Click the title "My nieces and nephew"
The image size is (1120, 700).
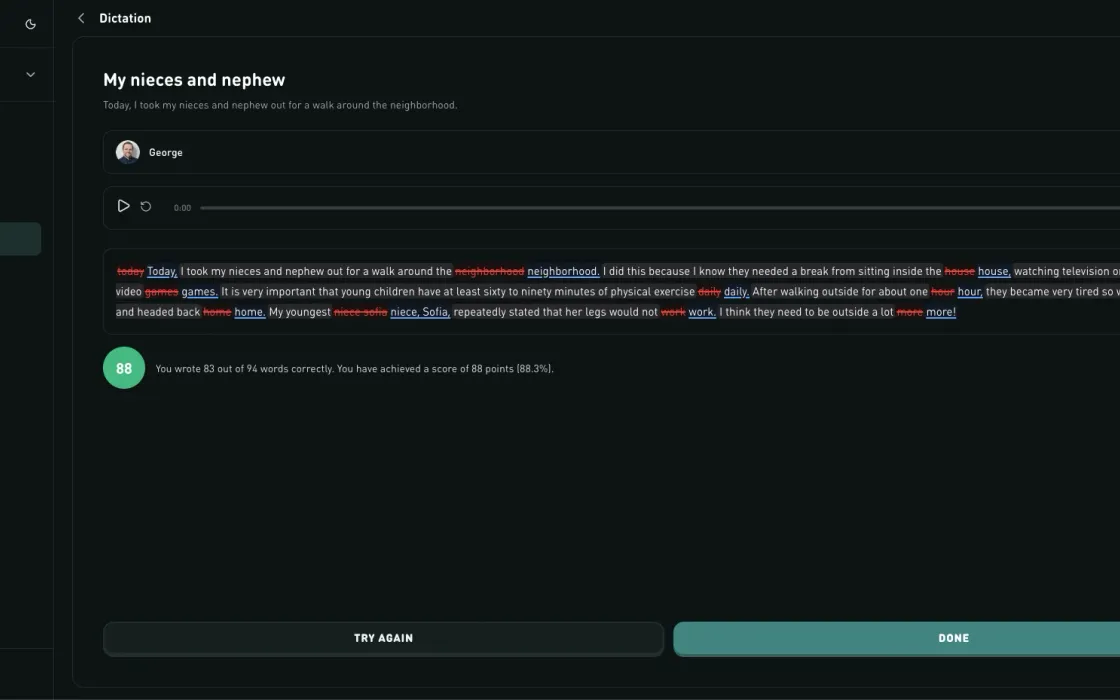[x=194, y=80]
